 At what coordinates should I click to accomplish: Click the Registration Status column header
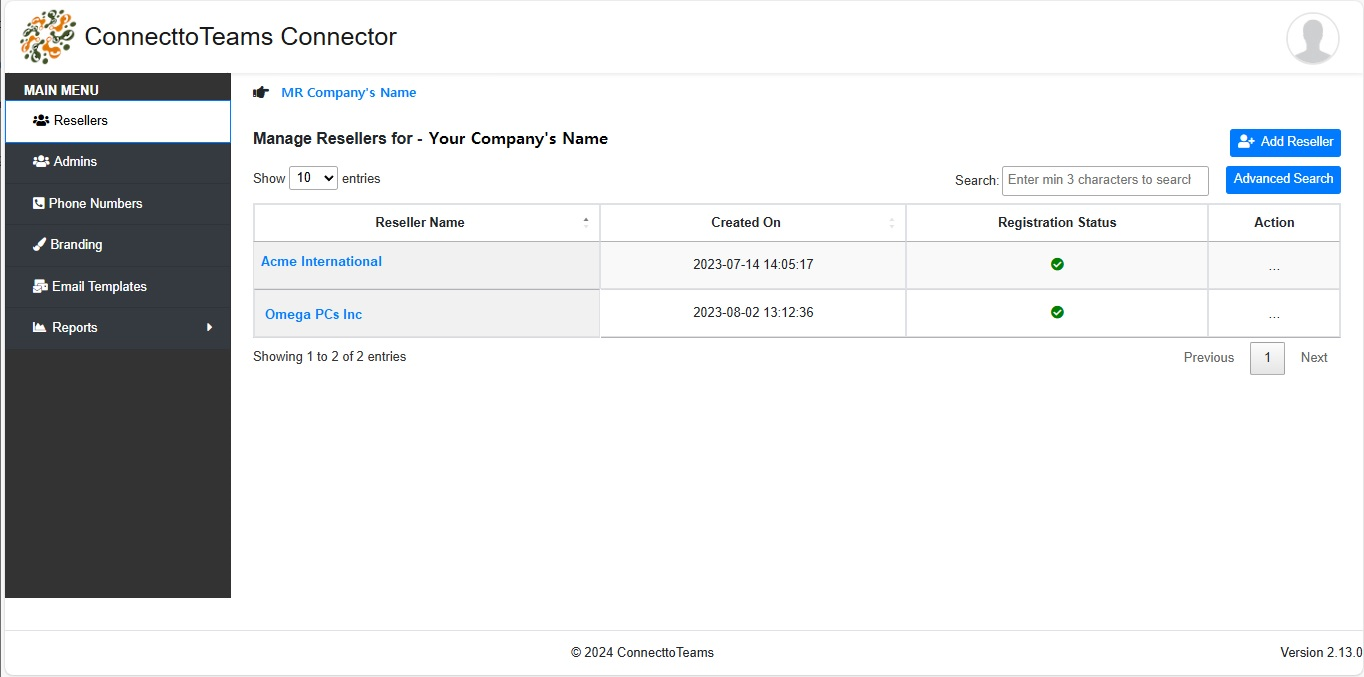click(1057, 223)
